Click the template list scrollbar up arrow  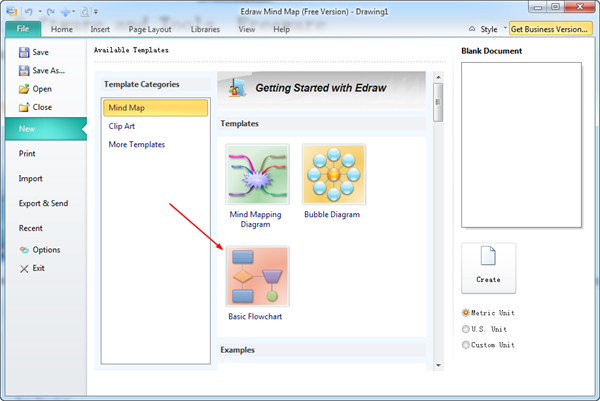[438, 77]
